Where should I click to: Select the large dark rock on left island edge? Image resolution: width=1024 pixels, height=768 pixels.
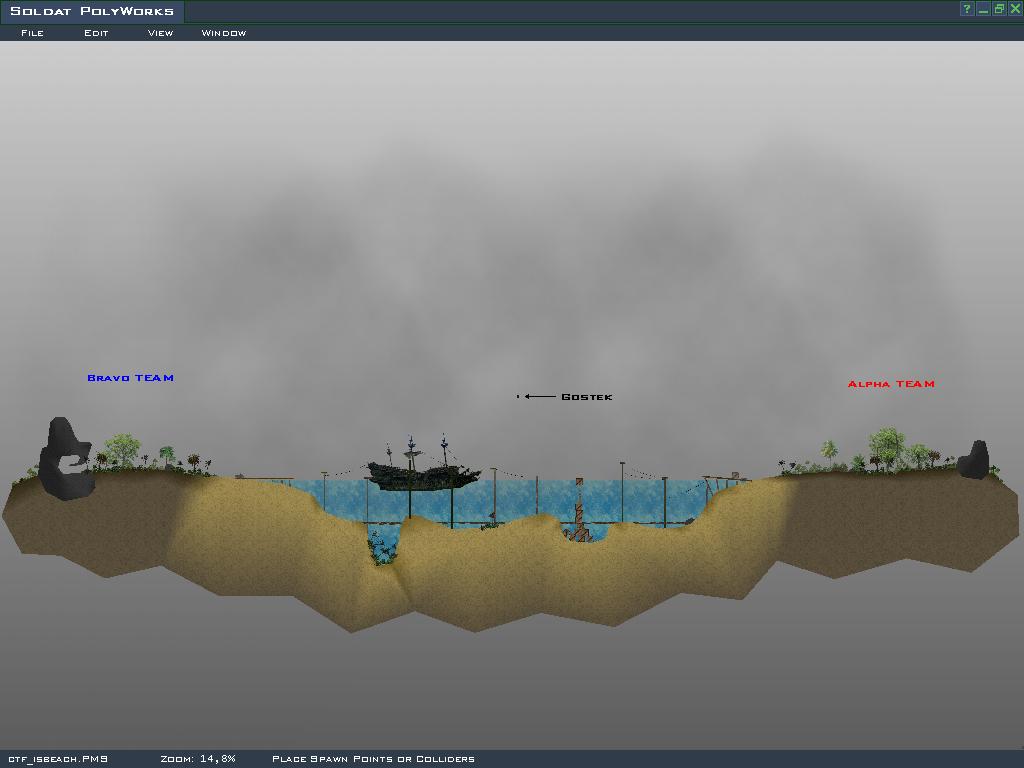66,459
